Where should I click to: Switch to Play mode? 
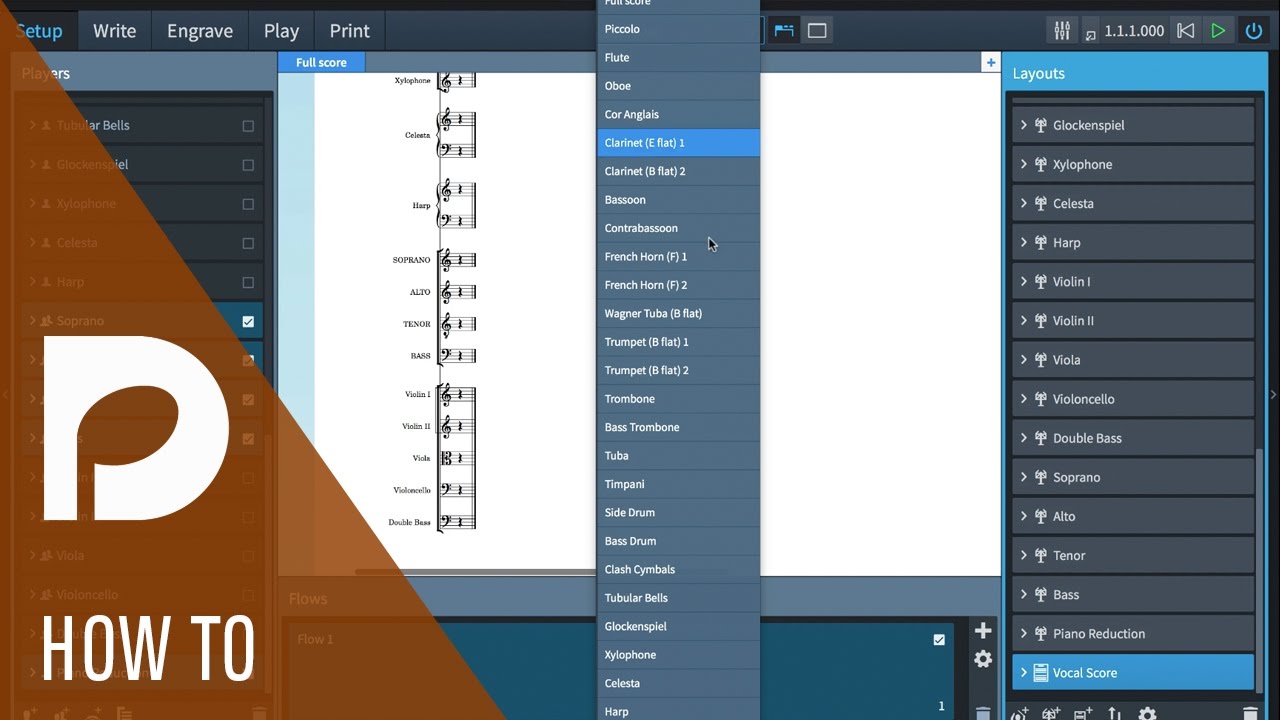coord(281,31)
